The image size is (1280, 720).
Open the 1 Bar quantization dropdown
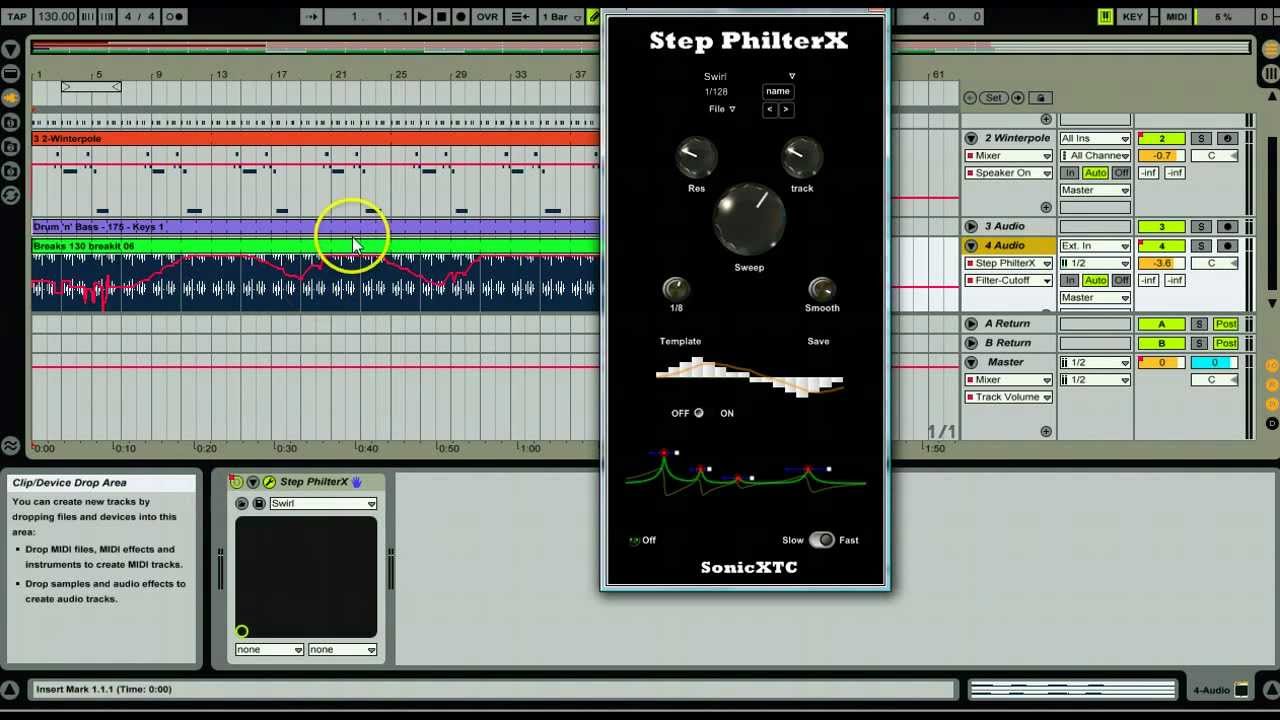click(x=560, y=17)
